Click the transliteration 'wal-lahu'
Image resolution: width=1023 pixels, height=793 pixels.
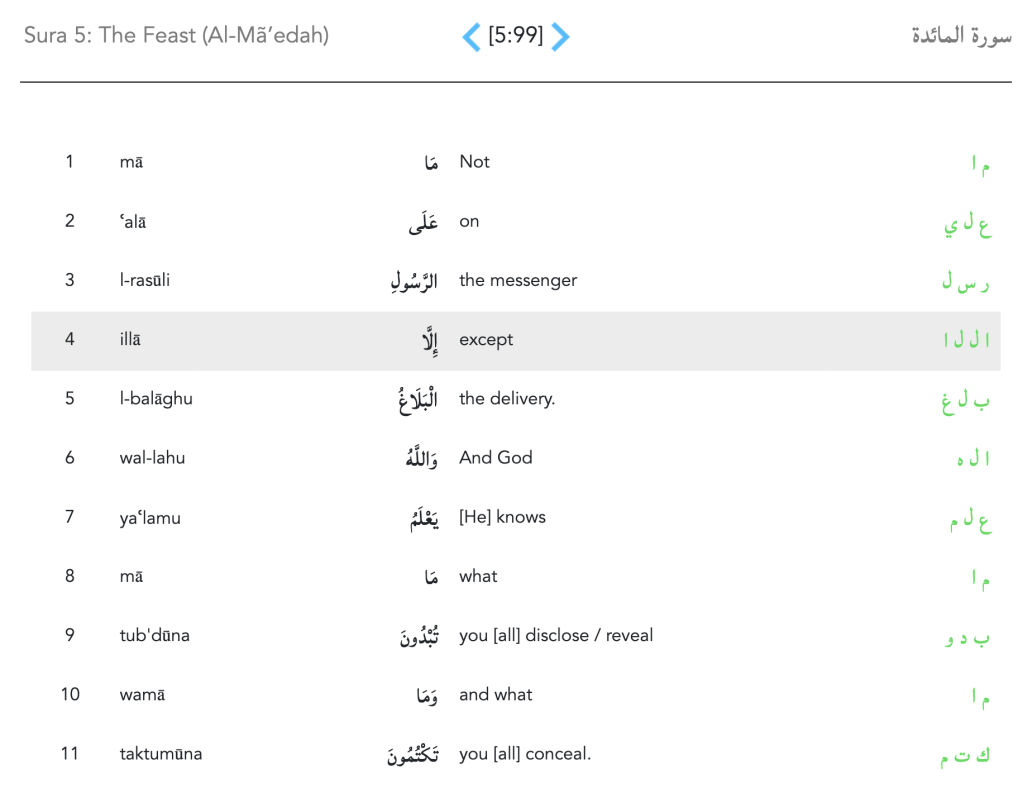point(152,458)
